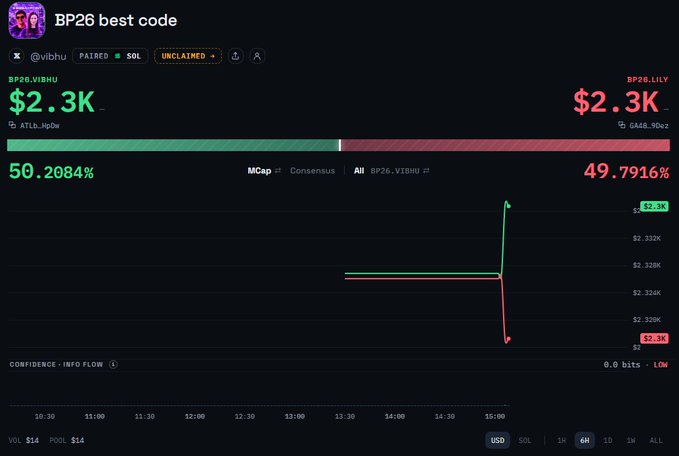Click the BP26 best code title
The width and height of the screenshot is (679, 456).
(x=116, y=20)
